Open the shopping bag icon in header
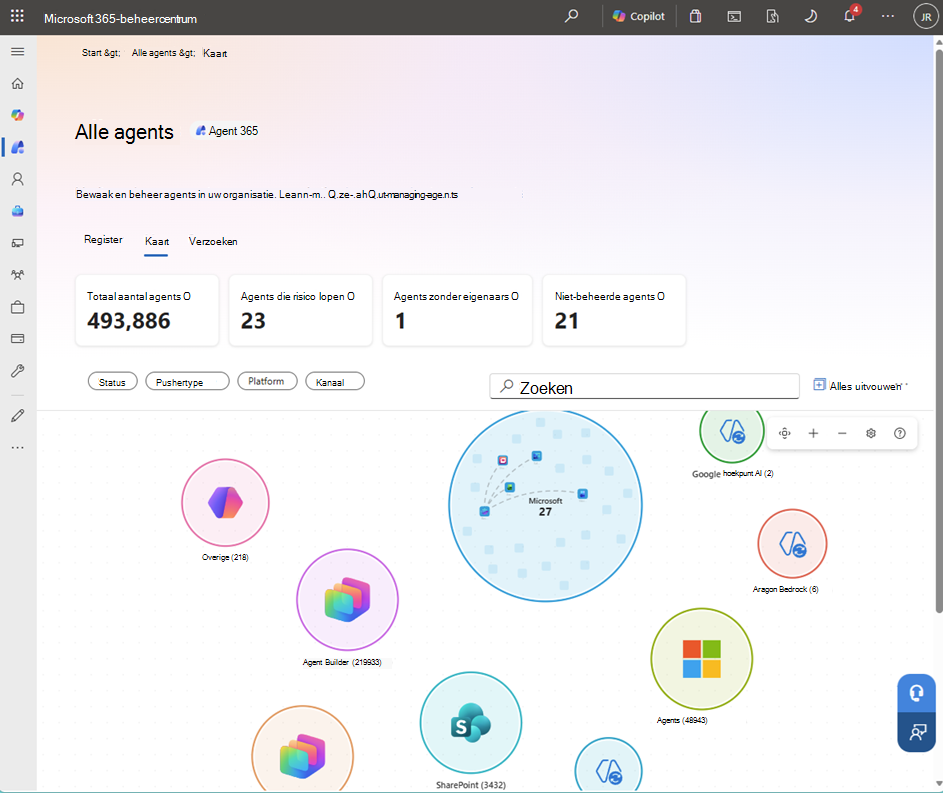The height and width of the screenshot is (793, 943). pyautogui.click(x=695, y=16)
